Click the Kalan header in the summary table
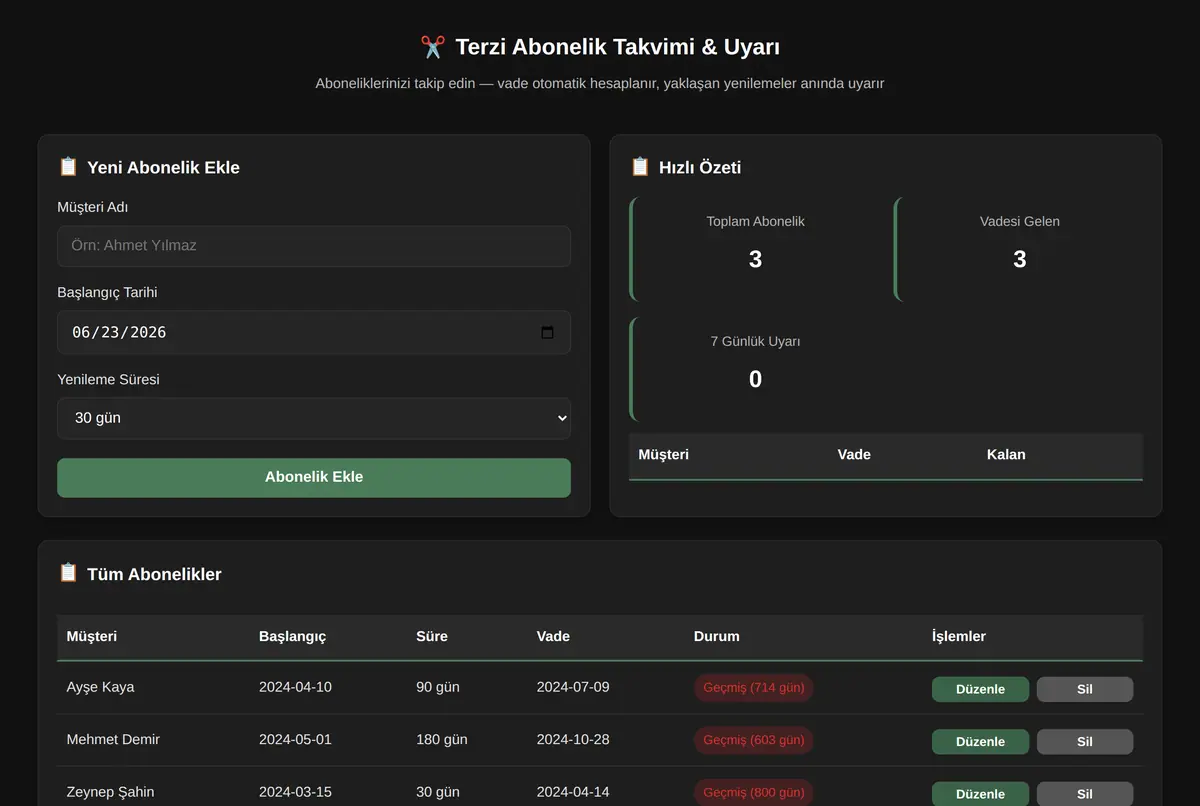Viewport: 1200px width, 806px height. click(x=1006, y=454)
